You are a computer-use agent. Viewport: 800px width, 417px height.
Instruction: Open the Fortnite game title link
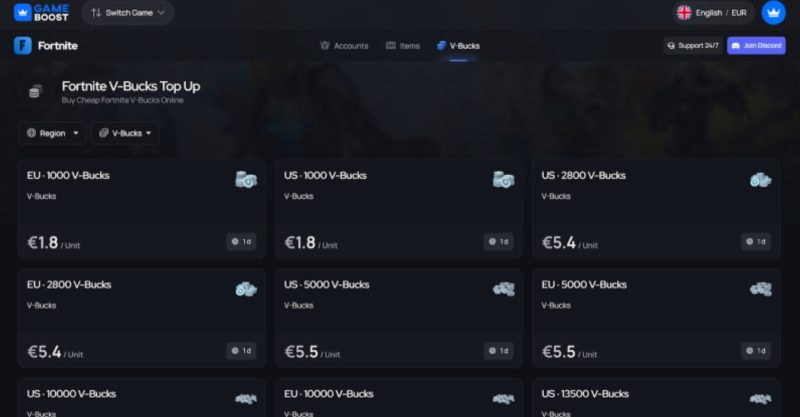tap(58, 45)
